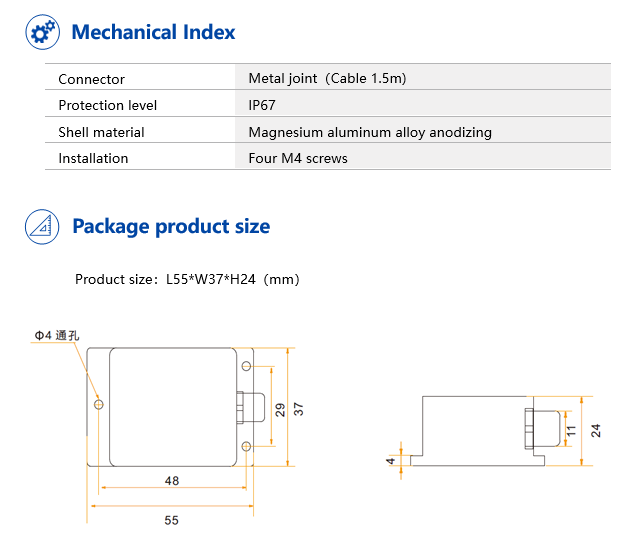Click the 48 dimension label
Screen dimensions: 632x551
click(x=172, y=480)
